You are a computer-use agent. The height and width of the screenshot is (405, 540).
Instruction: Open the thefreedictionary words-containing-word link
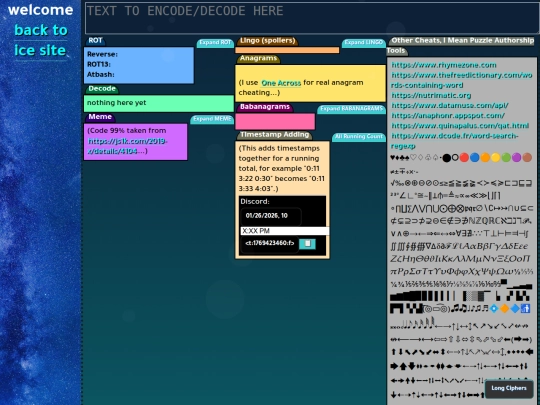462,80
